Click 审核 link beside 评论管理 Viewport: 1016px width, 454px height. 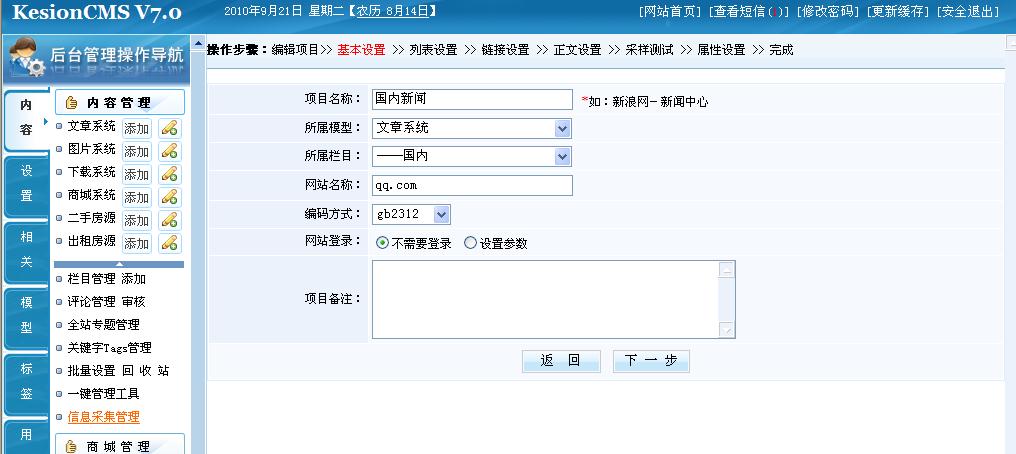pos(133,302)
